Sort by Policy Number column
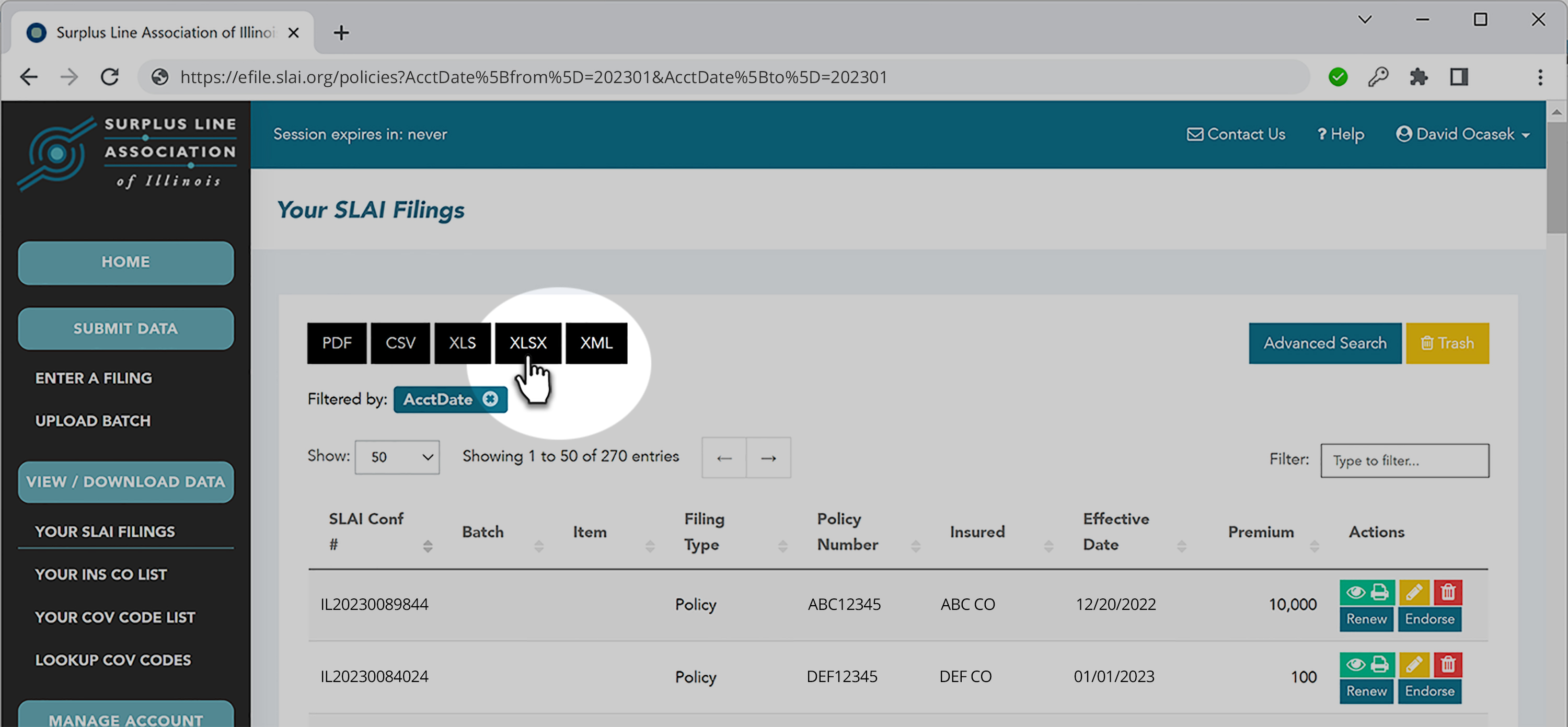Image resolution: width=1568 pixels, height=727 pixels. pyautogui.click(x=916, y=546)
